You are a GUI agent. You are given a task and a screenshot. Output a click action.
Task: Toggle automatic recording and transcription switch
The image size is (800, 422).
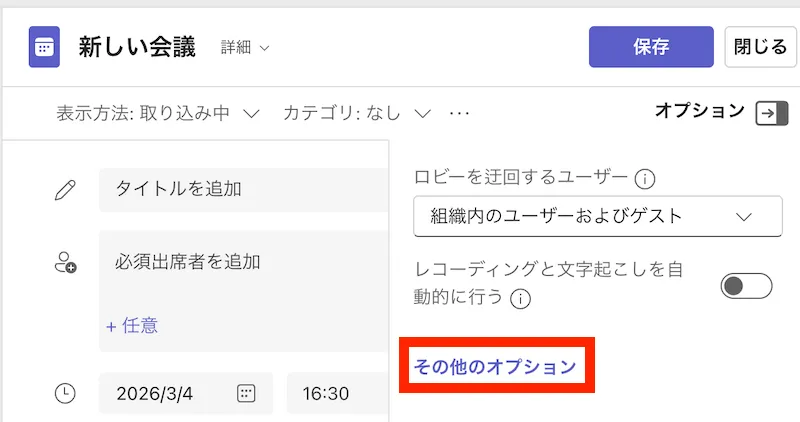tap(746, 286)
